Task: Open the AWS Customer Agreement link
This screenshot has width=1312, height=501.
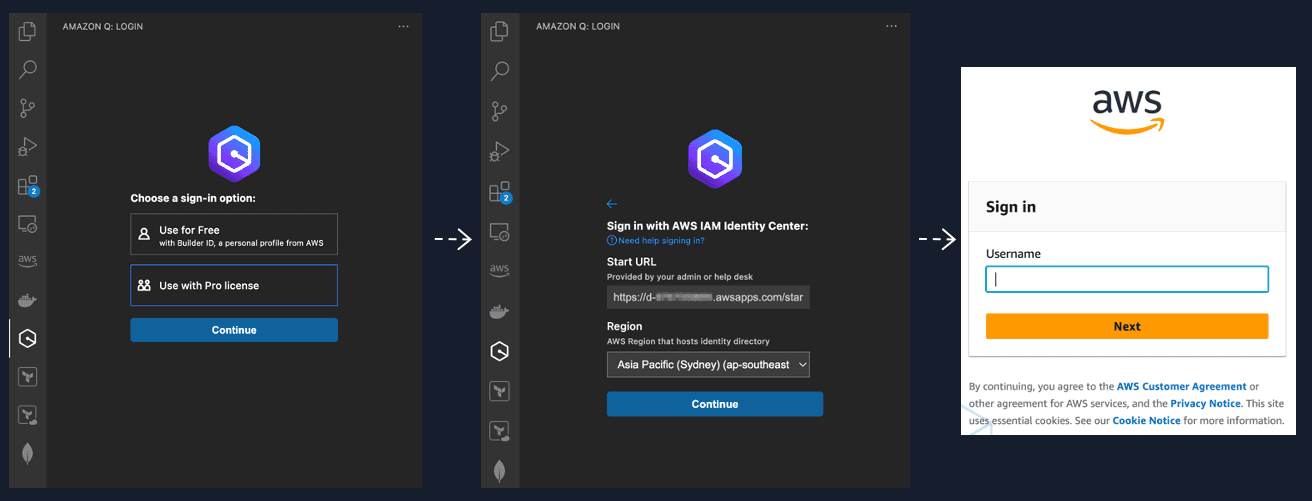Action: [1181, 386]
